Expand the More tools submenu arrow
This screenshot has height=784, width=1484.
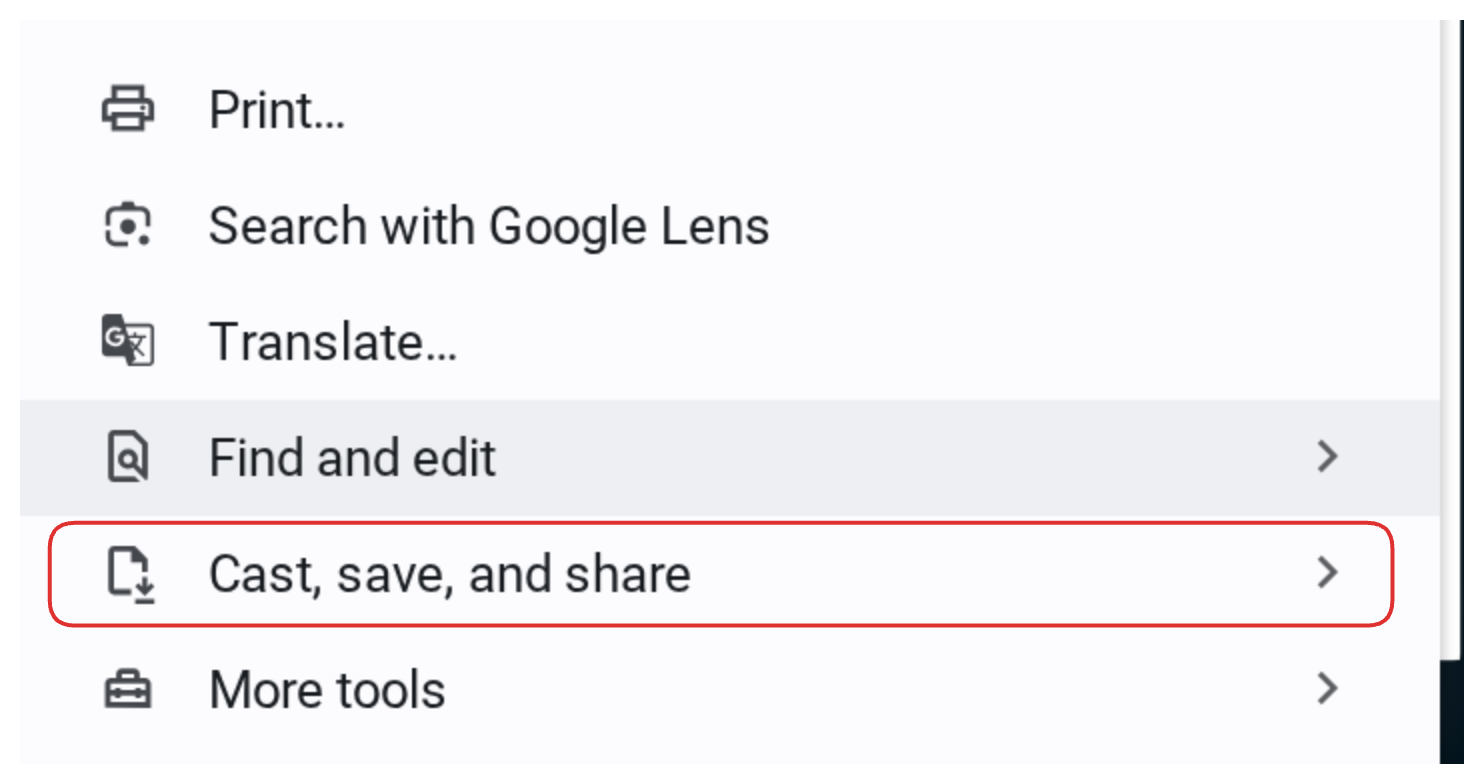(x=1327, y=689)
